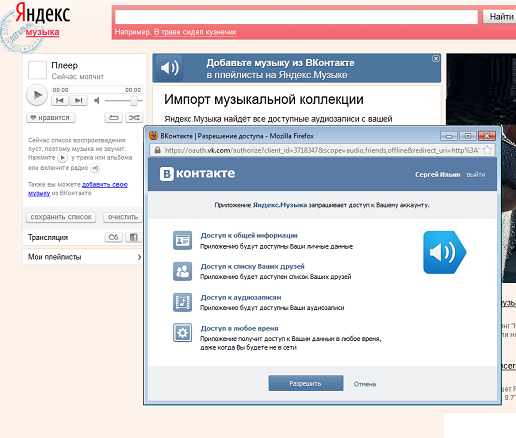Click the ВКонтакте logo in popup
Image resolution: width=516 pixels, height=438 pixels.
(197, 174)
